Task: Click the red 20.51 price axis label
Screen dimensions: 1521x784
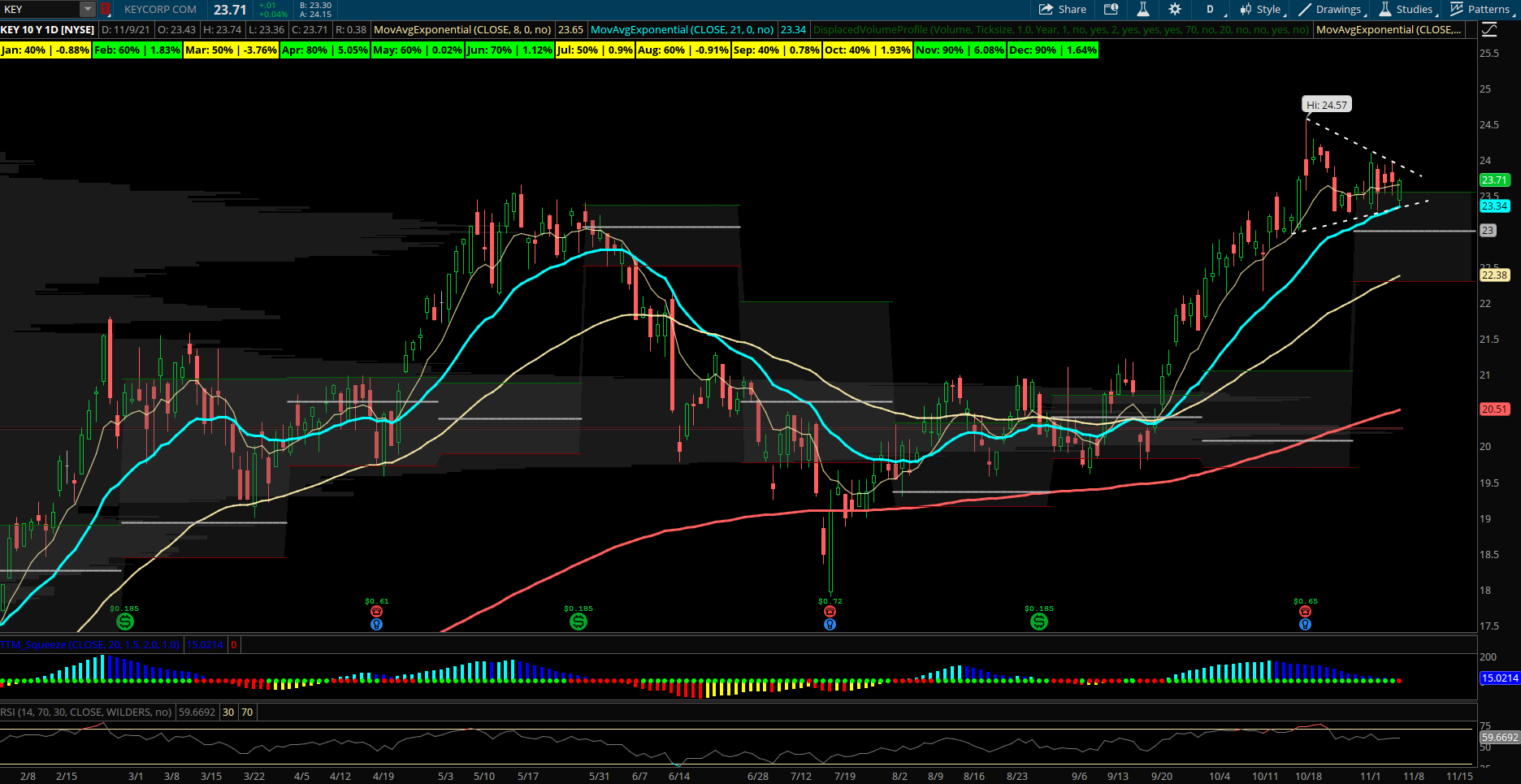Action: click(1494, 409)
